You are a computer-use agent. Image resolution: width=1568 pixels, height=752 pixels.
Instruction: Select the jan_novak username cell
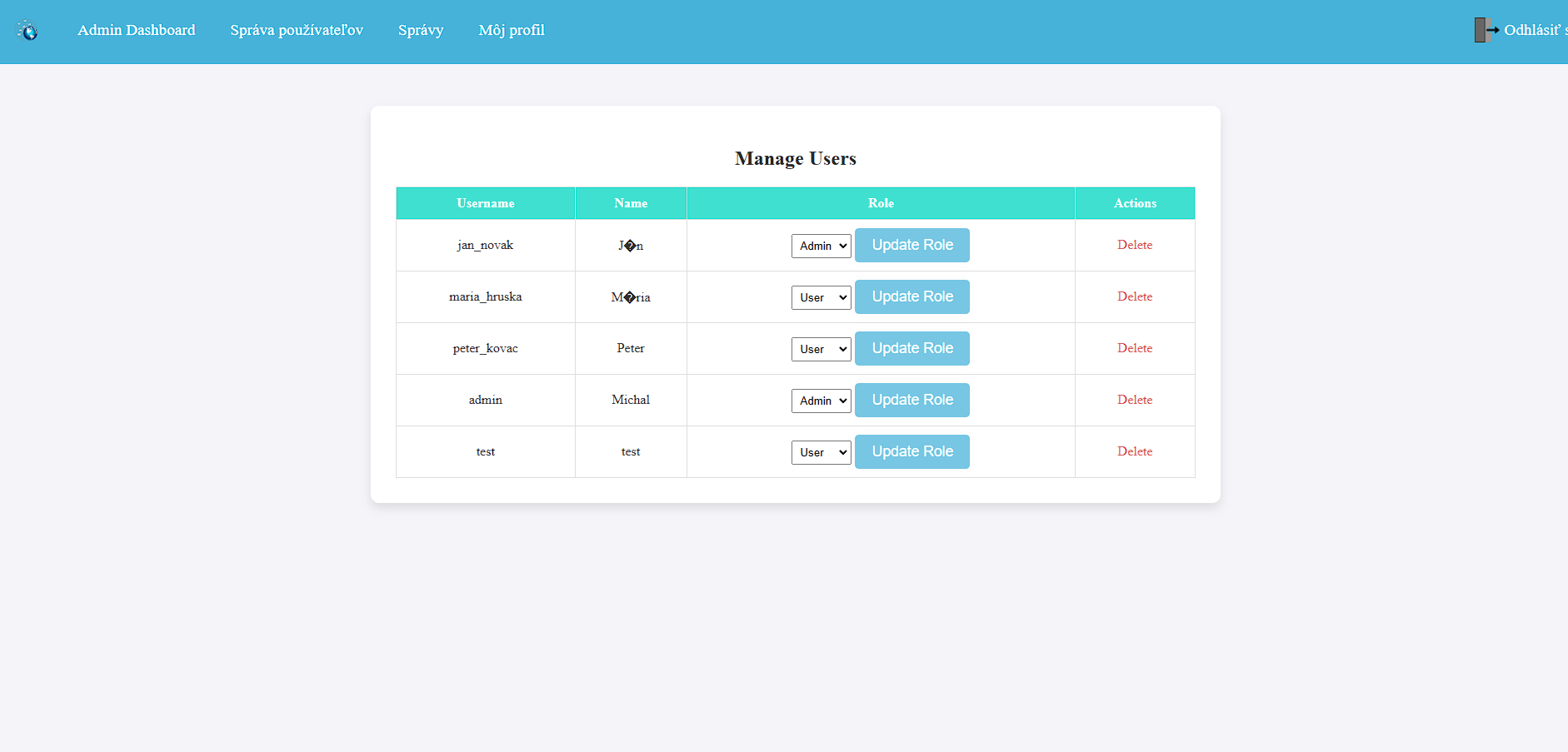coord(486,245)
